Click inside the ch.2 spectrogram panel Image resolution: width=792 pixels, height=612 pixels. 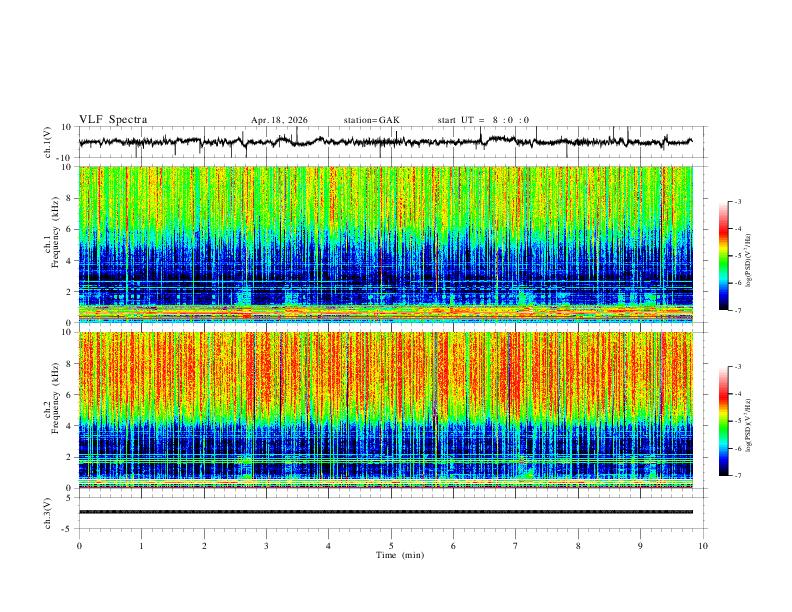(385, 410)
